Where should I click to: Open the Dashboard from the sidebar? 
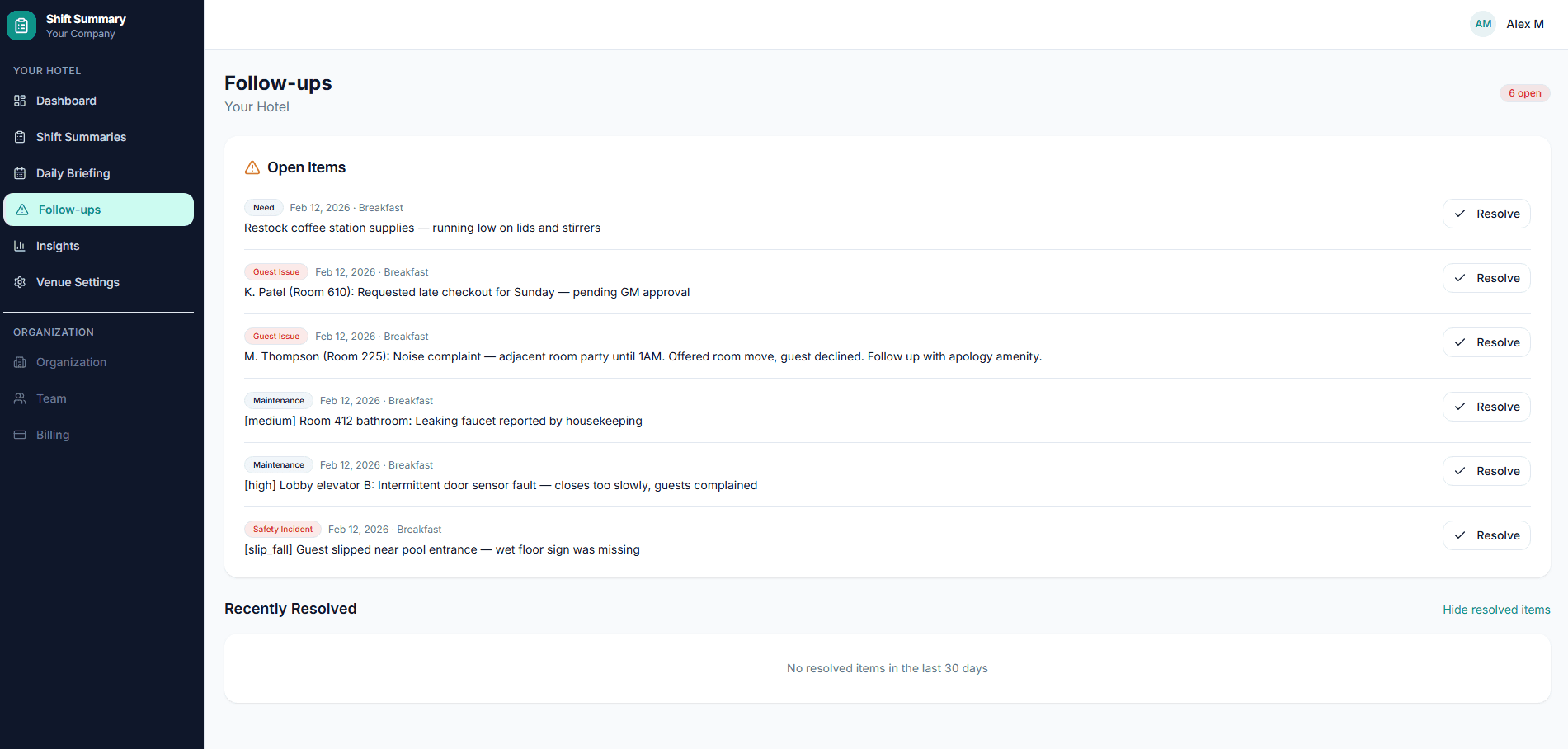(x=66, y=101)
